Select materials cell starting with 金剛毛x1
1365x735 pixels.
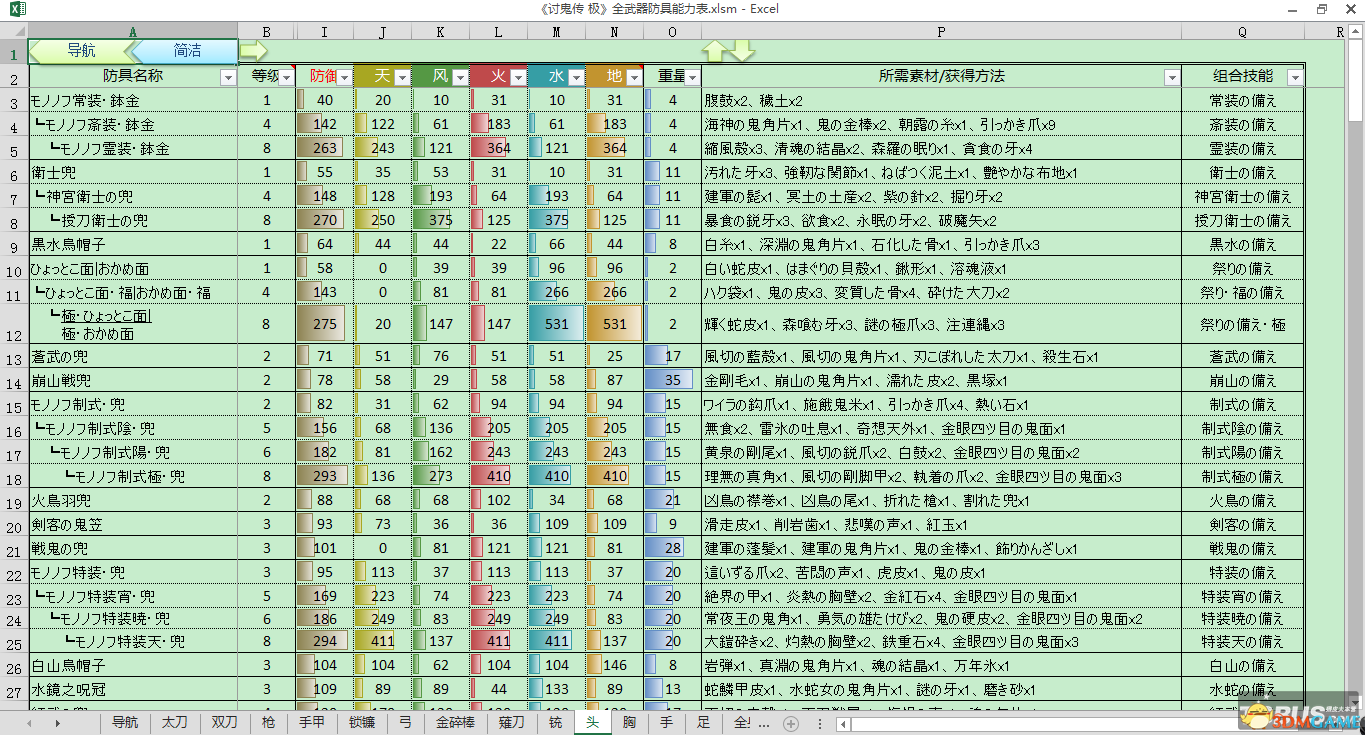click(x=941, y=380)
